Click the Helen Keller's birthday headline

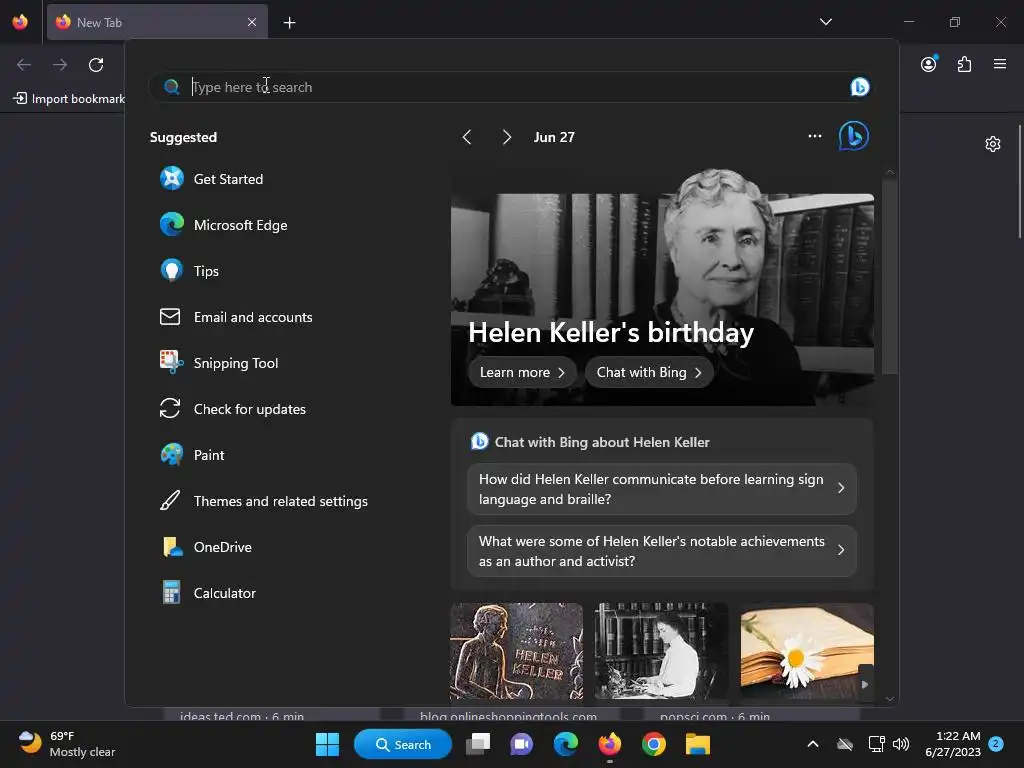coord(611,332)
